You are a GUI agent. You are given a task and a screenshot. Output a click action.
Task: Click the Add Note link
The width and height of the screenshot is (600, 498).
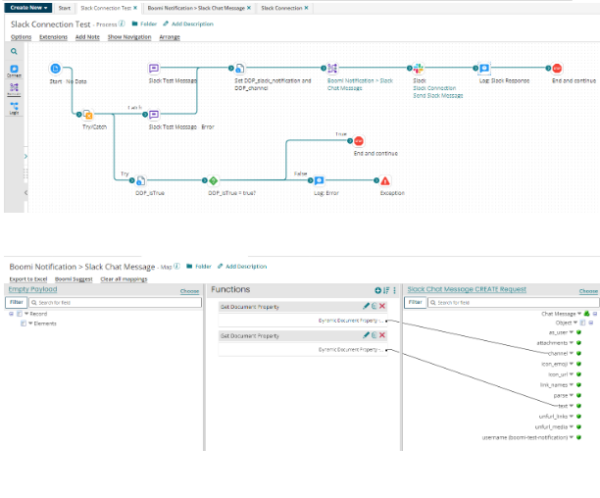click(x=87, y=37)
